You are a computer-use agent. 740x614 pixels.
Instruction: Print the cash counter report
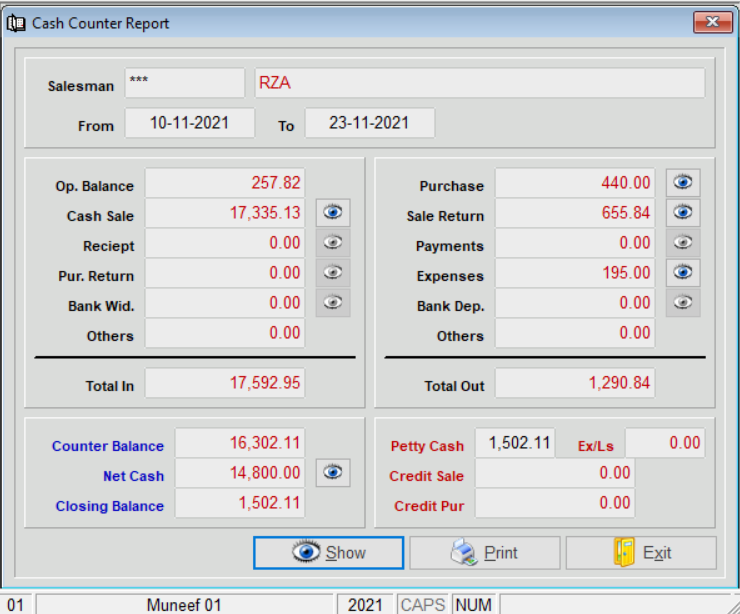pos(485,553)
